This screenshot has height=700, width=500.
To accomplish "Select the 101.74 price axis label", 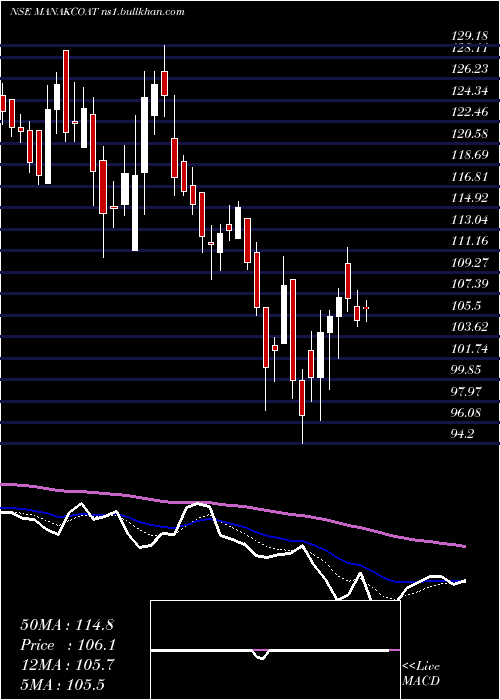I will coord(470,348).
